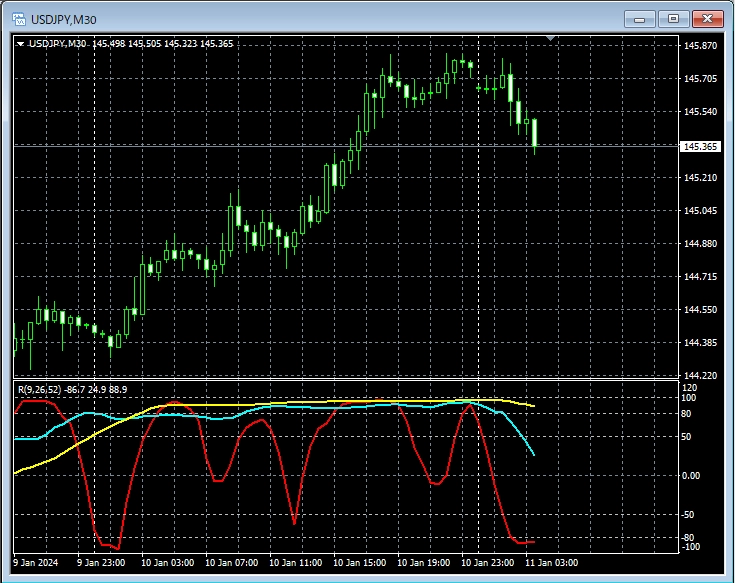The image size is (736, 583).
Task: Click the 145.870 price scale label
Action: (x=700, y=46)
